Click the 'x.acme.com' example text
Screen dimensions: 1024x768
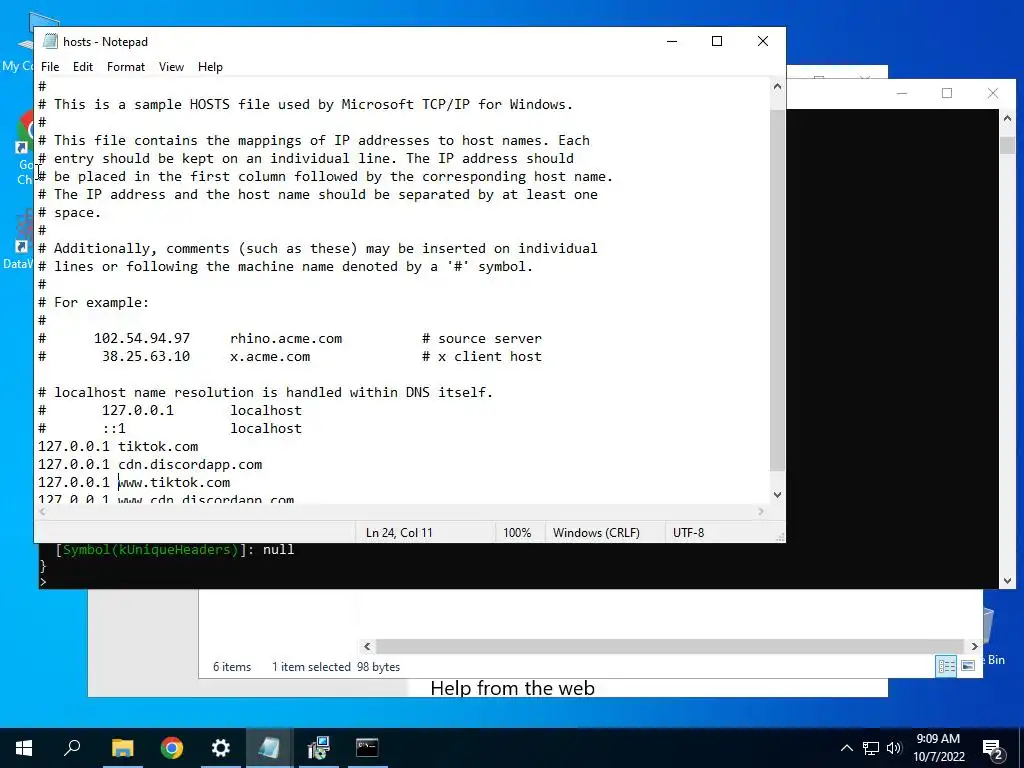point(270,357)
